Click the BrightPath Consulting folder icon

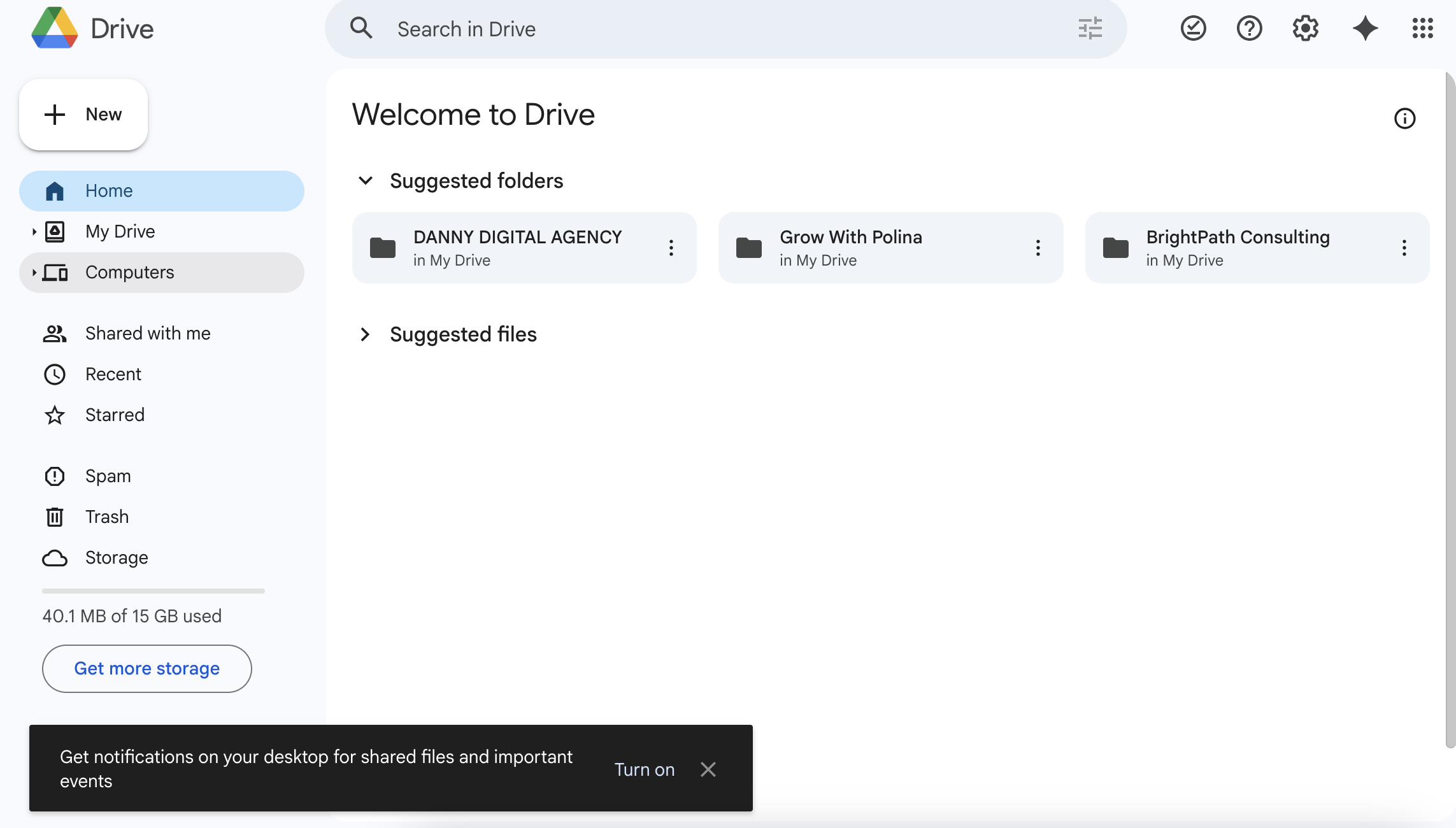point(1116,248)
